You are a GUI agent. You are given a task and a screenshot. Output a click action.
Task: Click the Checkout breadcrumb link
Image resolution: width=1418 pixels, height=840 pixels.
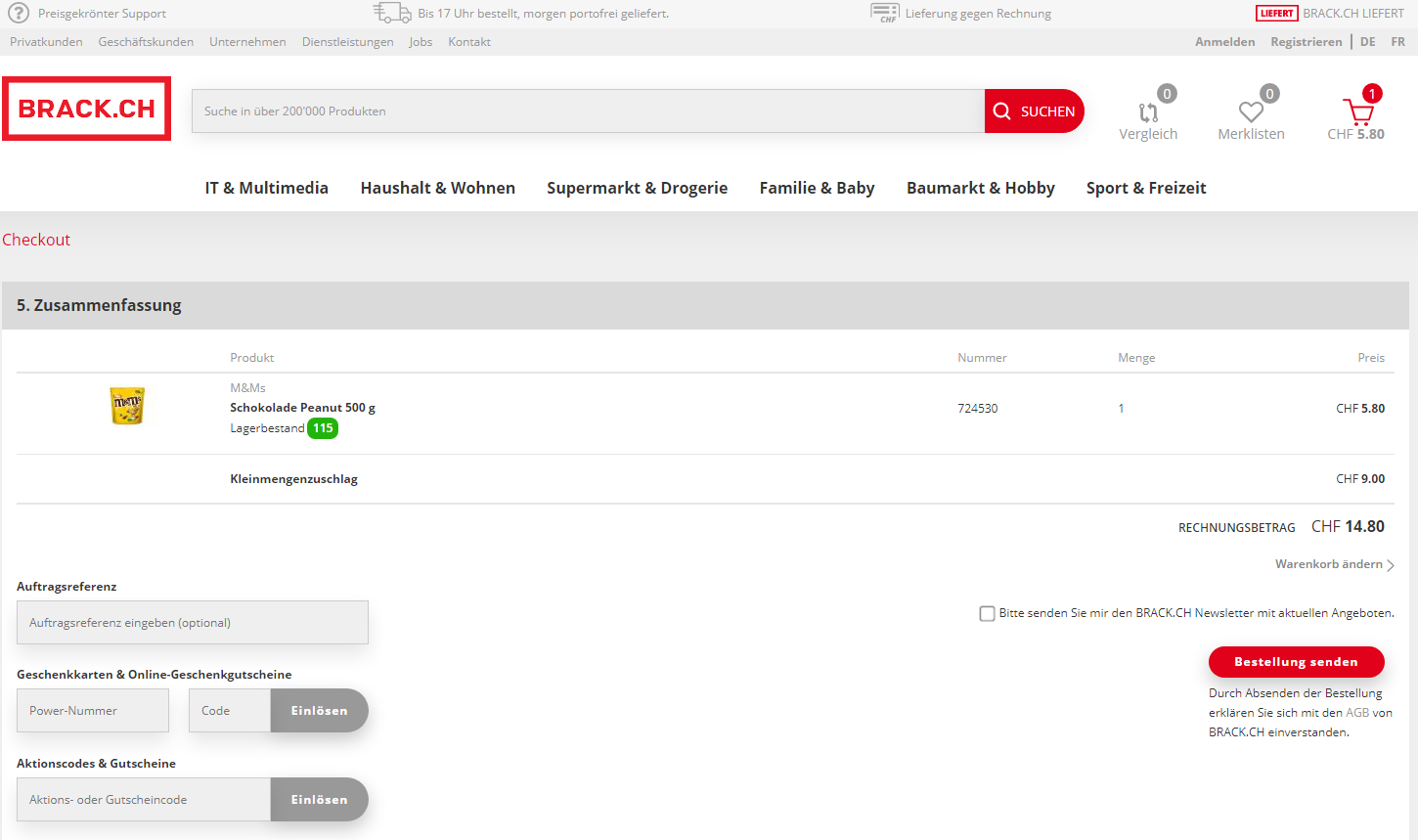click(x=36, y=240)
